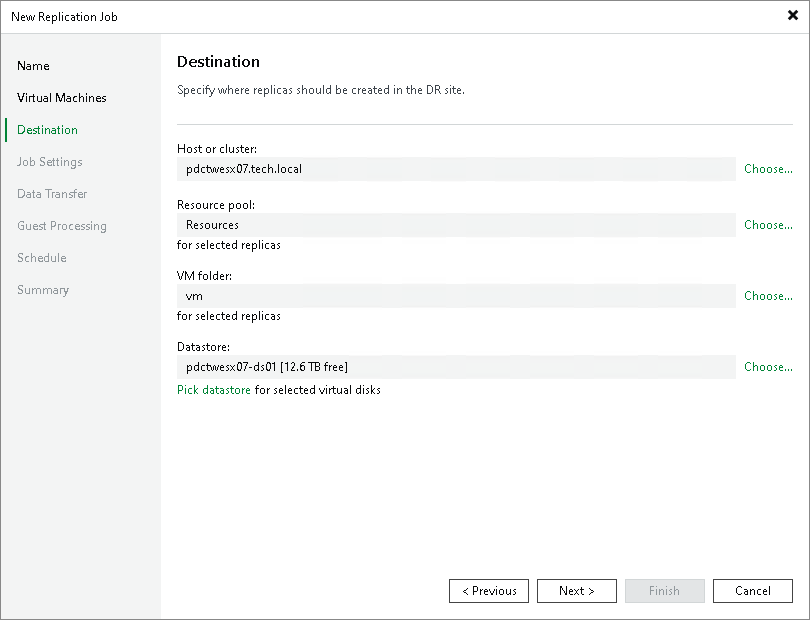Choose a different host or cluster
This screenshot has height=620, width=810.
pos(767,169)
